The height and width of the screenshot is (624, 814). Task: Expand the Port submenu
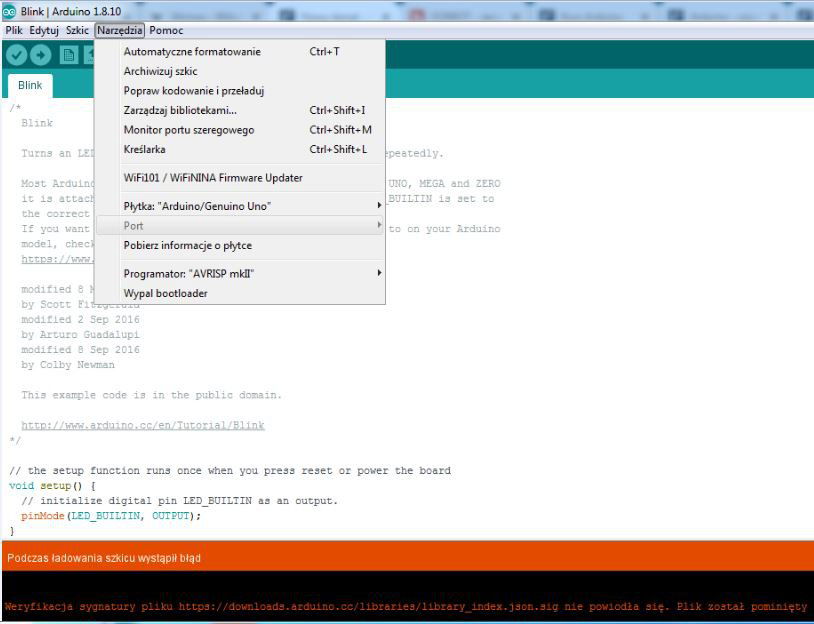pos(240,226)
